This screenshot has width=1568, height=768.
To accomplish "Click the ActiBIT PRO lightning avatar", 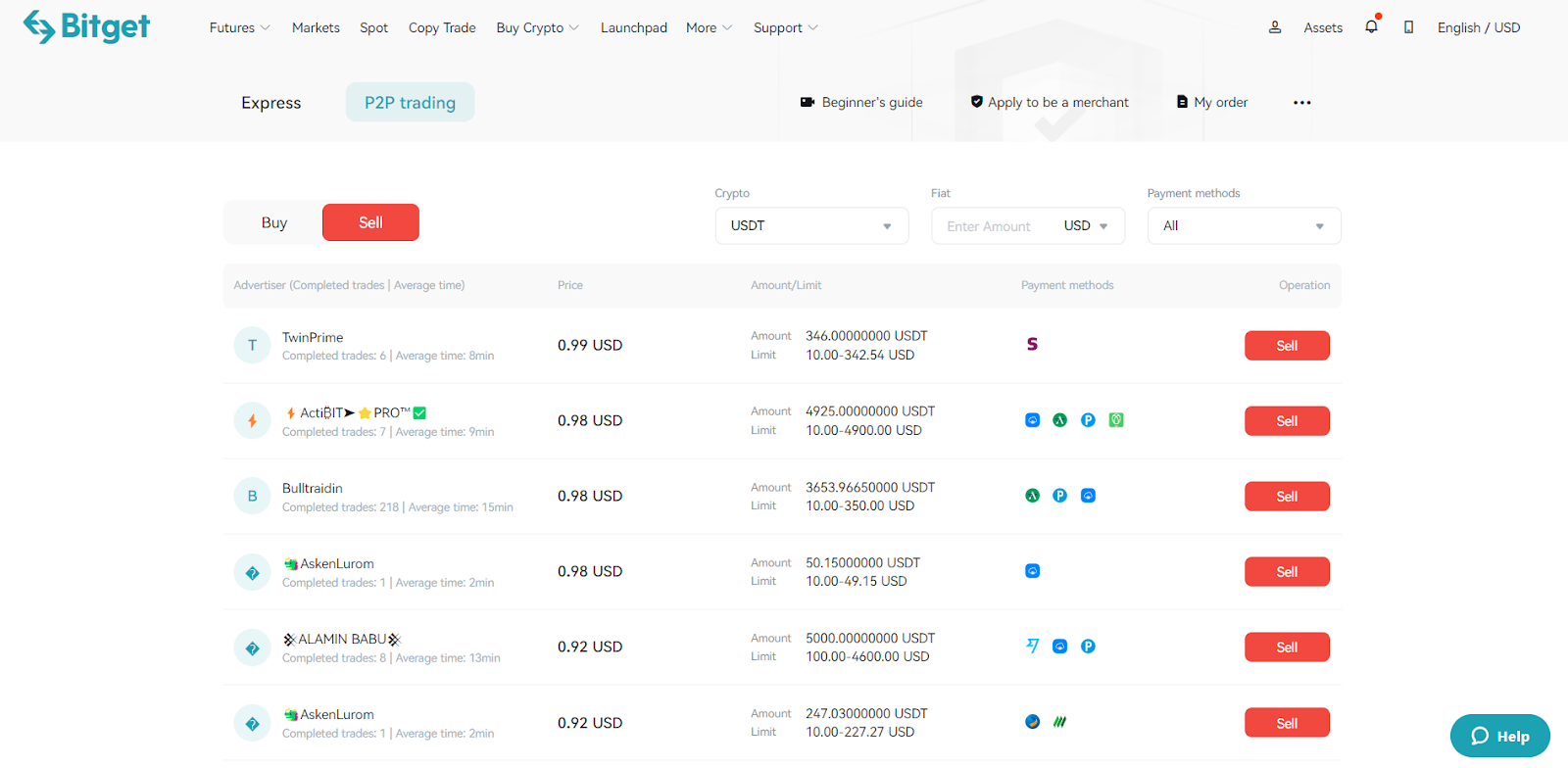I will click(x=252, y=420).
